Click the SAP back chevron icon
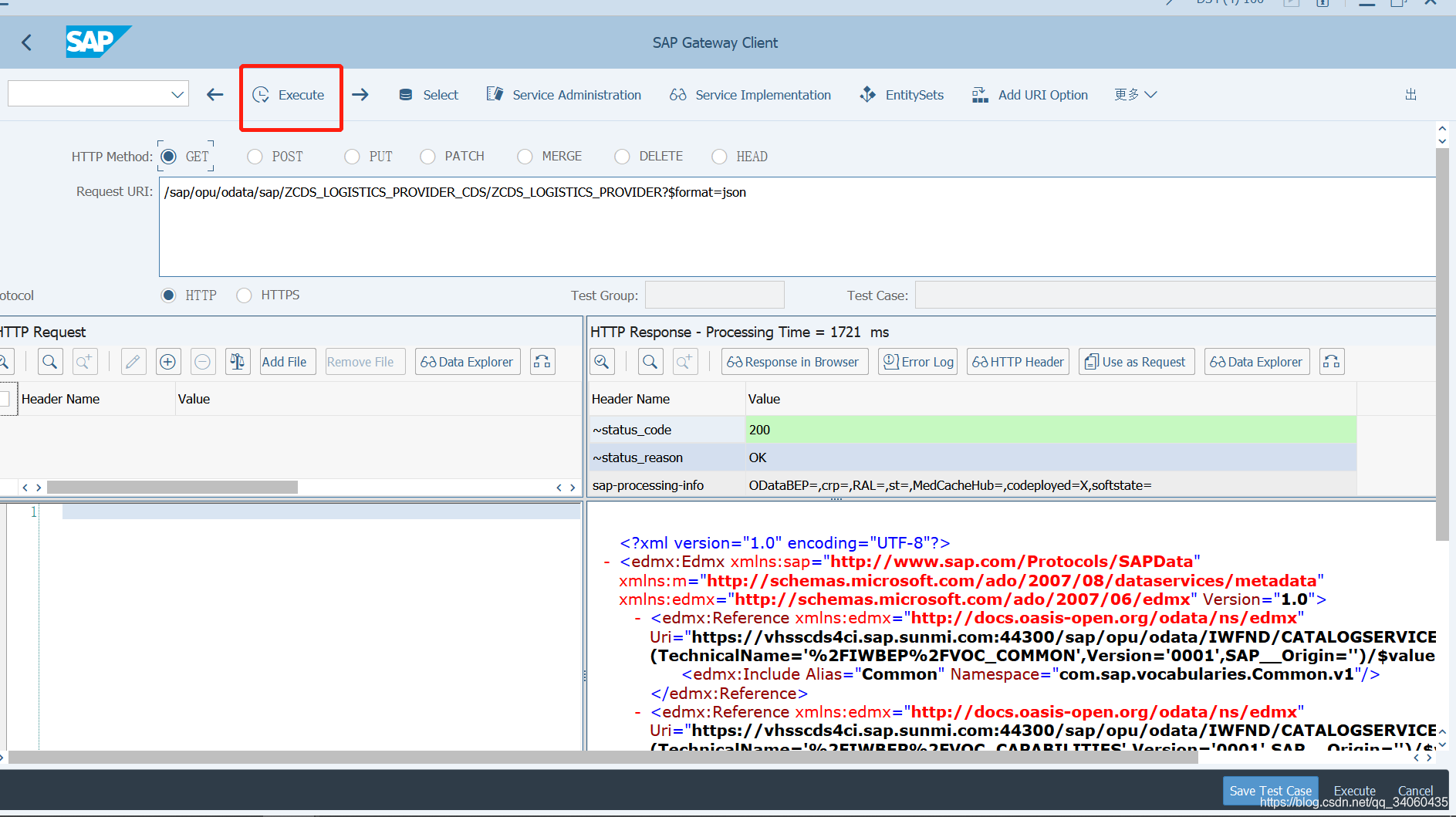This screenshot has height=817, width=1456. (x=27, y=42)
